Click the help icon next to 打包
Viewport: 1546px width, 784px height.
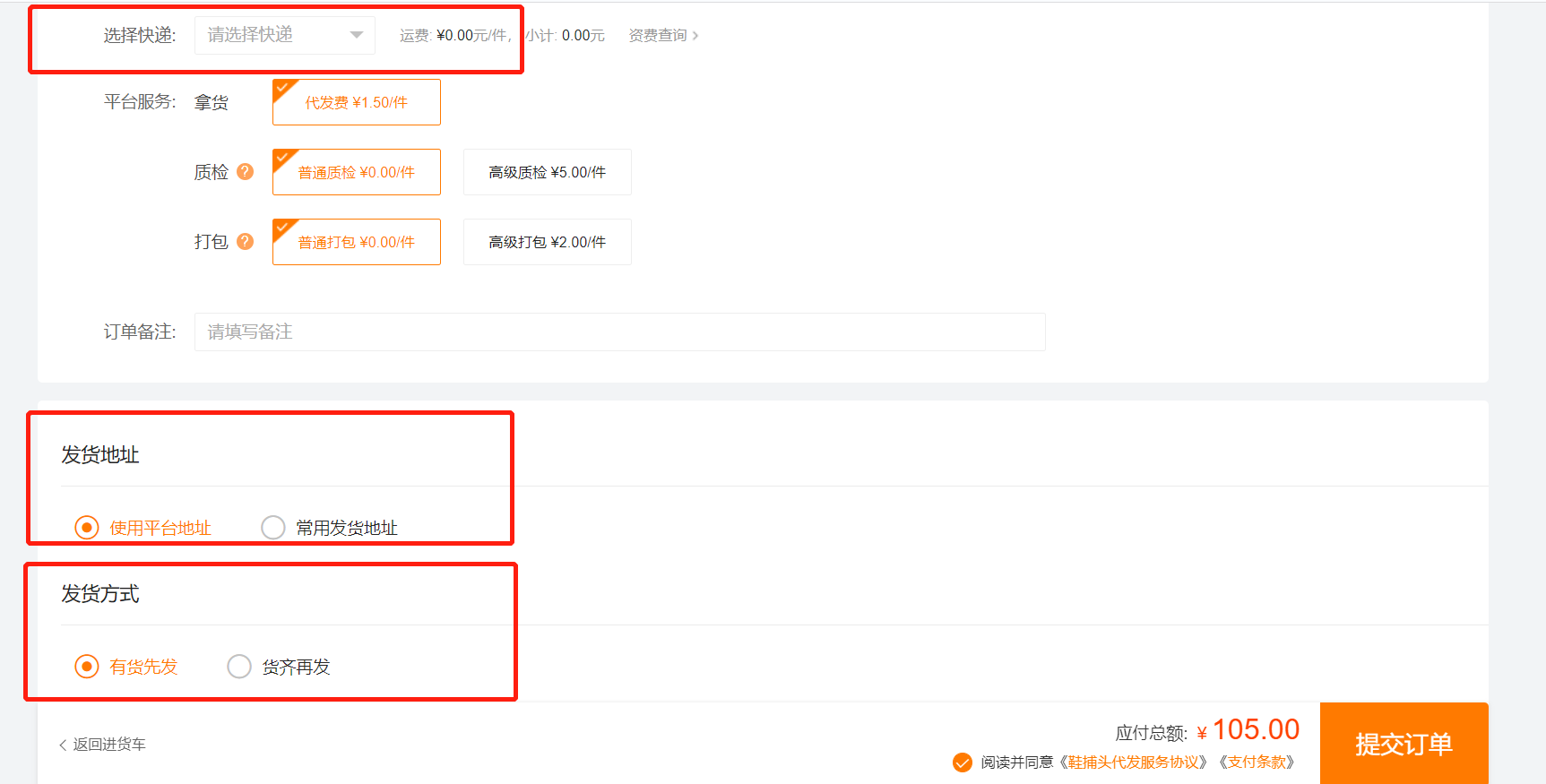(246, 242)
